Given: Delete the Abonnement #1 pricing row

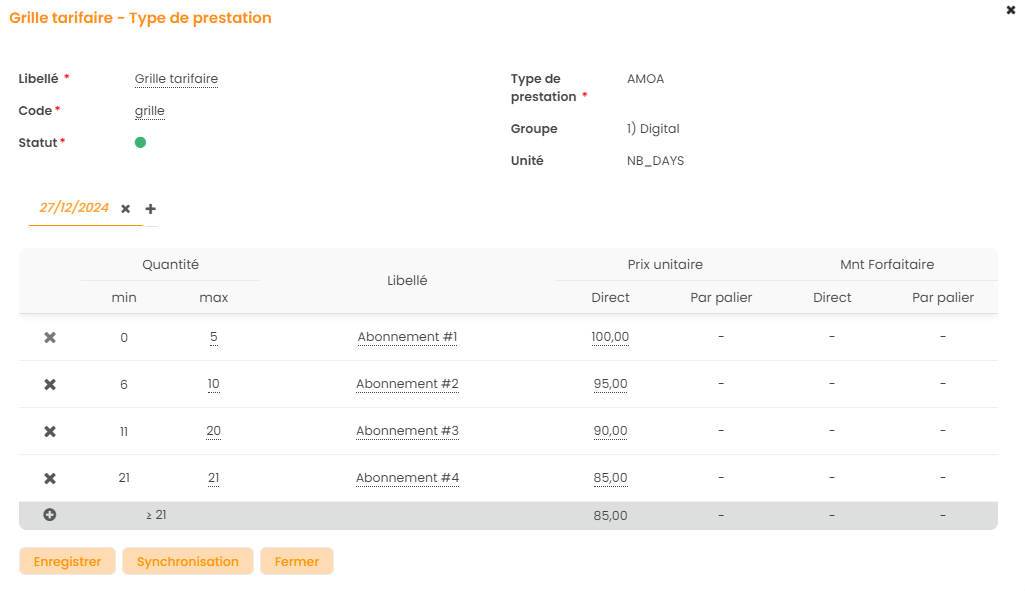Looking at the screenshot, I should [50, 338].
